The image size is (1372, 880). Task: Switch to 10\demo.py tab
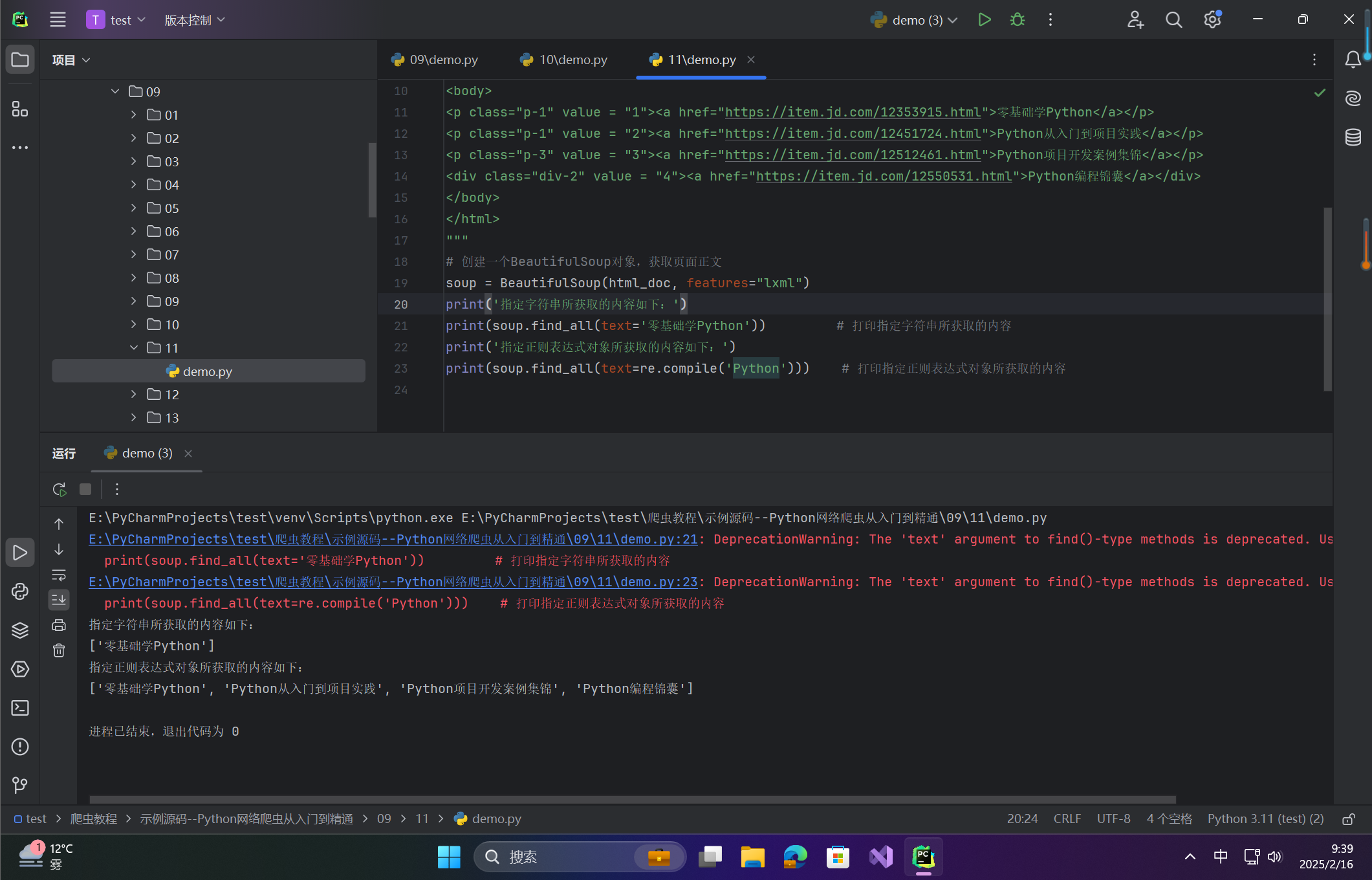pyautogui.click(x=564, y=60)
